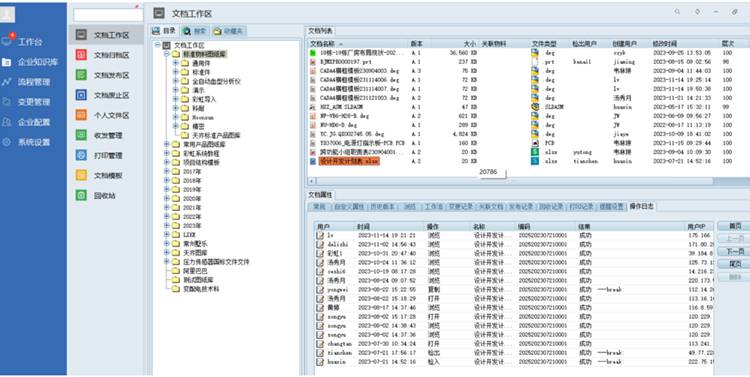The image size is (750, 377).
Task: Collapse the 文档工作区 root tree node
Action: click(x=157, y=45)
